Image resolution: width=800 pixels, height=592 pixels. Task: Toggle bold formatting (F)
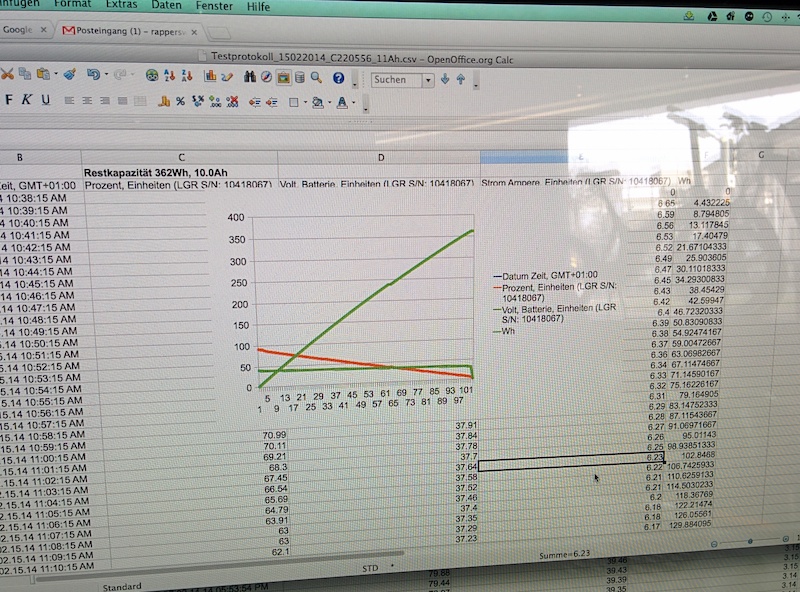(x=10, y=100)
